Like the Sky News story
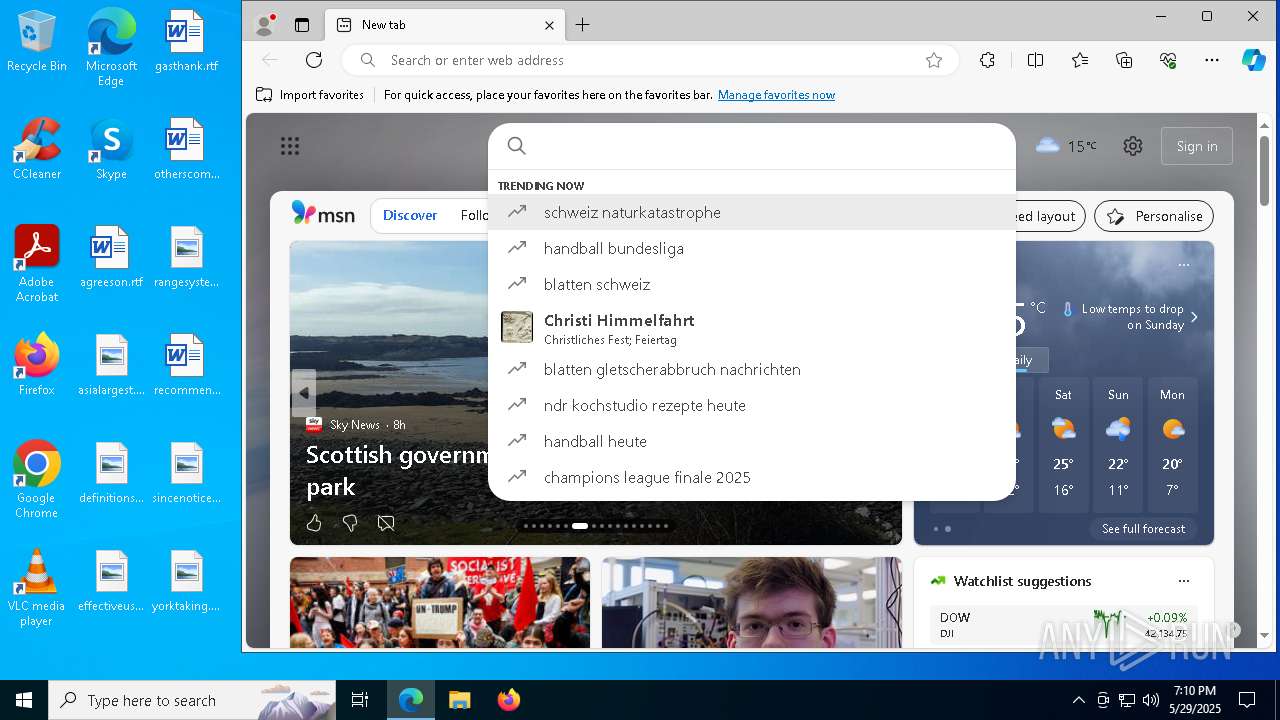Viewport: 1280px width, 720px height. coord(314,523)
